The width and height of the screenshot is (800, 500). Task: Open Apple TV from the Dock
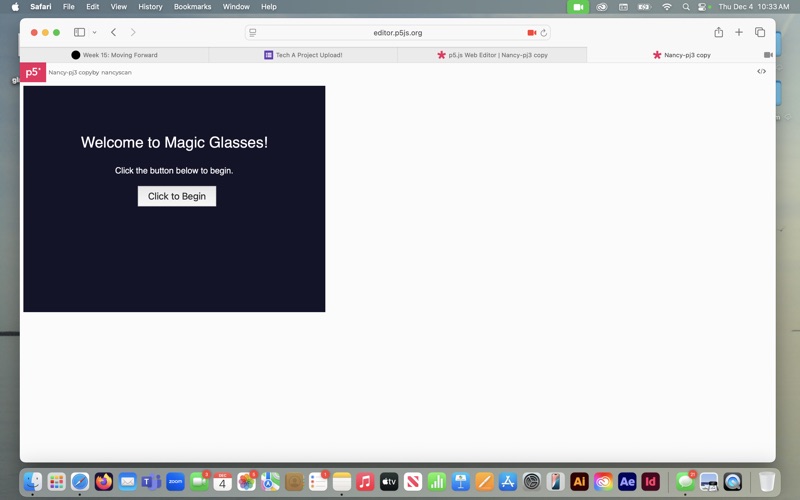[x=389, y=481]
